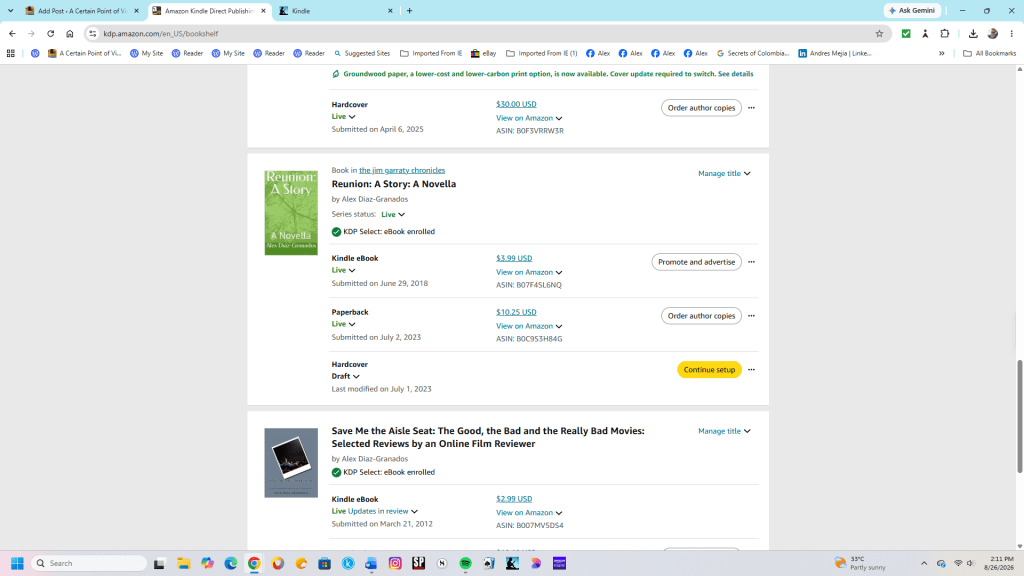Viewport: 1024px width, 576px height.
Task: Open the tab search dropdown arrow
Action: pyautogui.click(x=10, y=10)
